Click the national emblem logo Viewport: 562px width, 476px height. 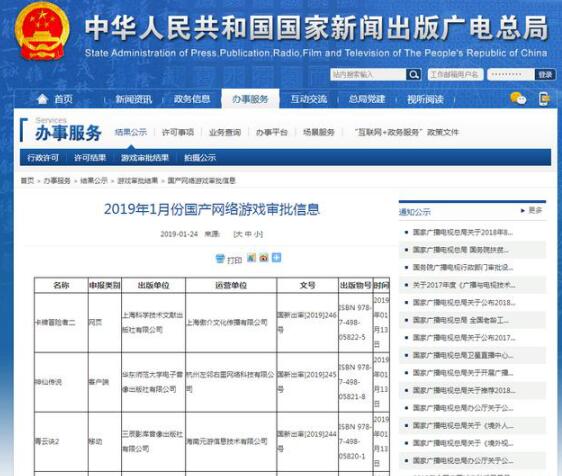(x=42, y=32)
